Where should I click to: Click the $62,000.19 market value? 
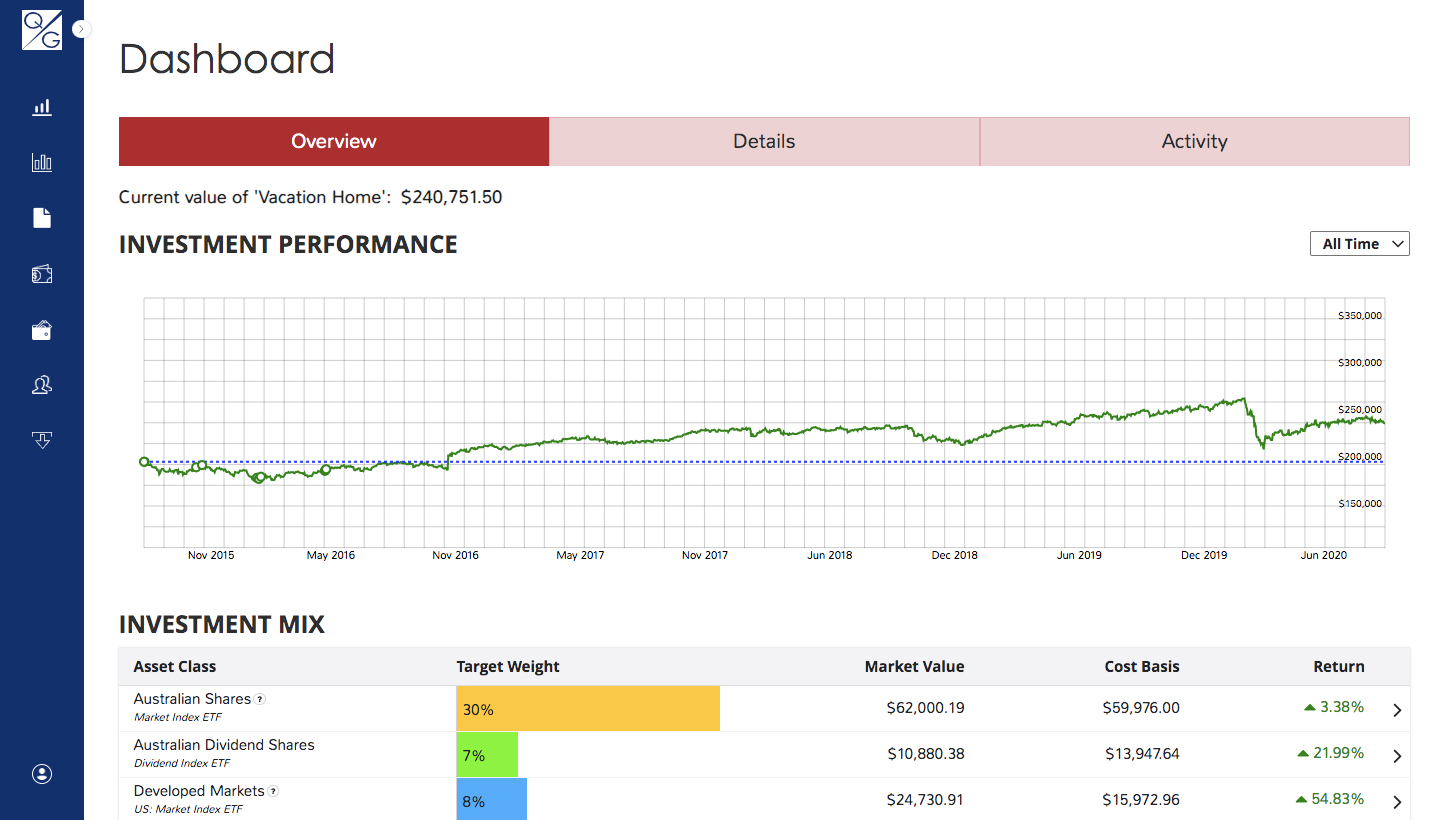pyautogui.click(x=926, y=708)
